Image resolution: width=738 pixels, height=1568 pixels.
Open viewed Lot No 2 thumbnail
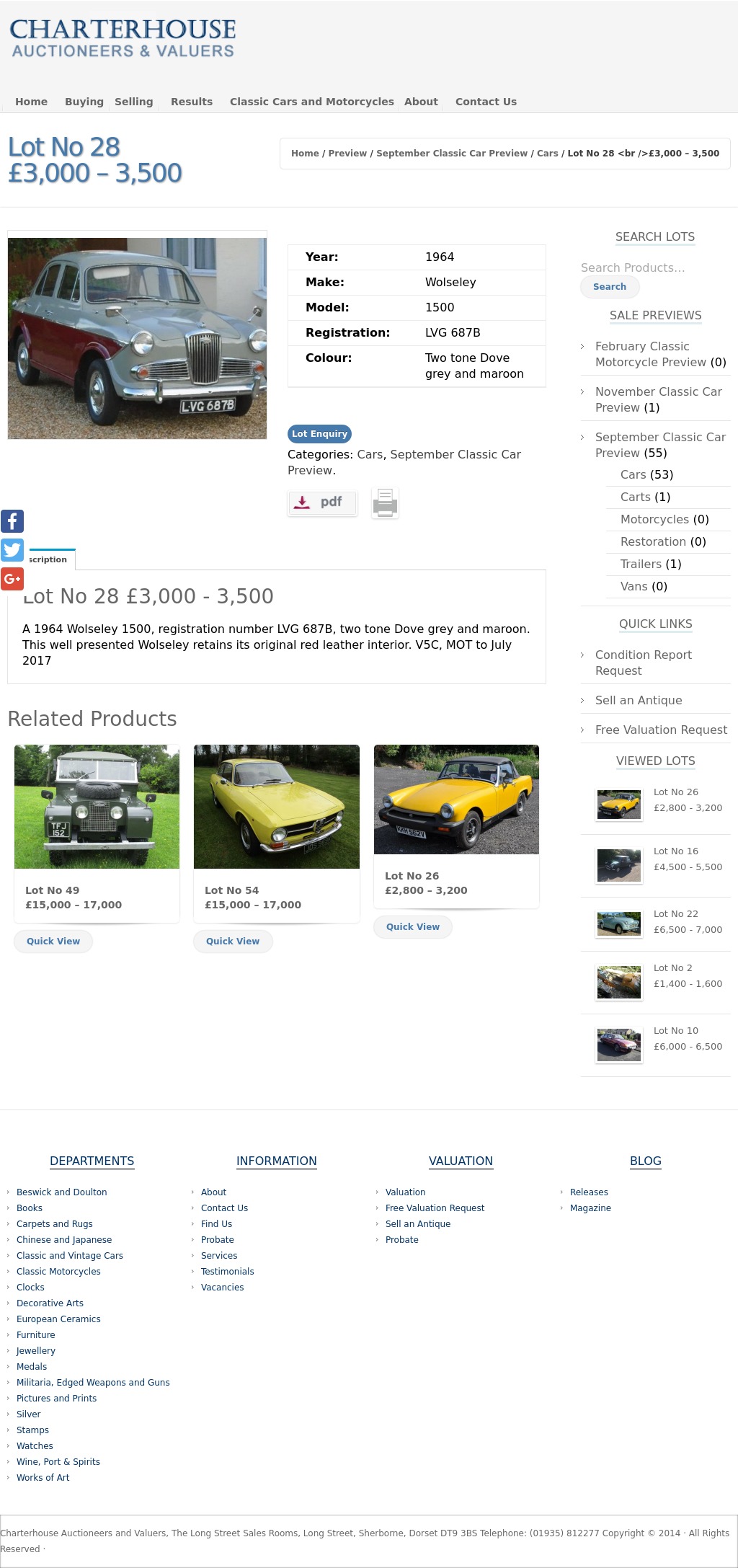(619, 983)
